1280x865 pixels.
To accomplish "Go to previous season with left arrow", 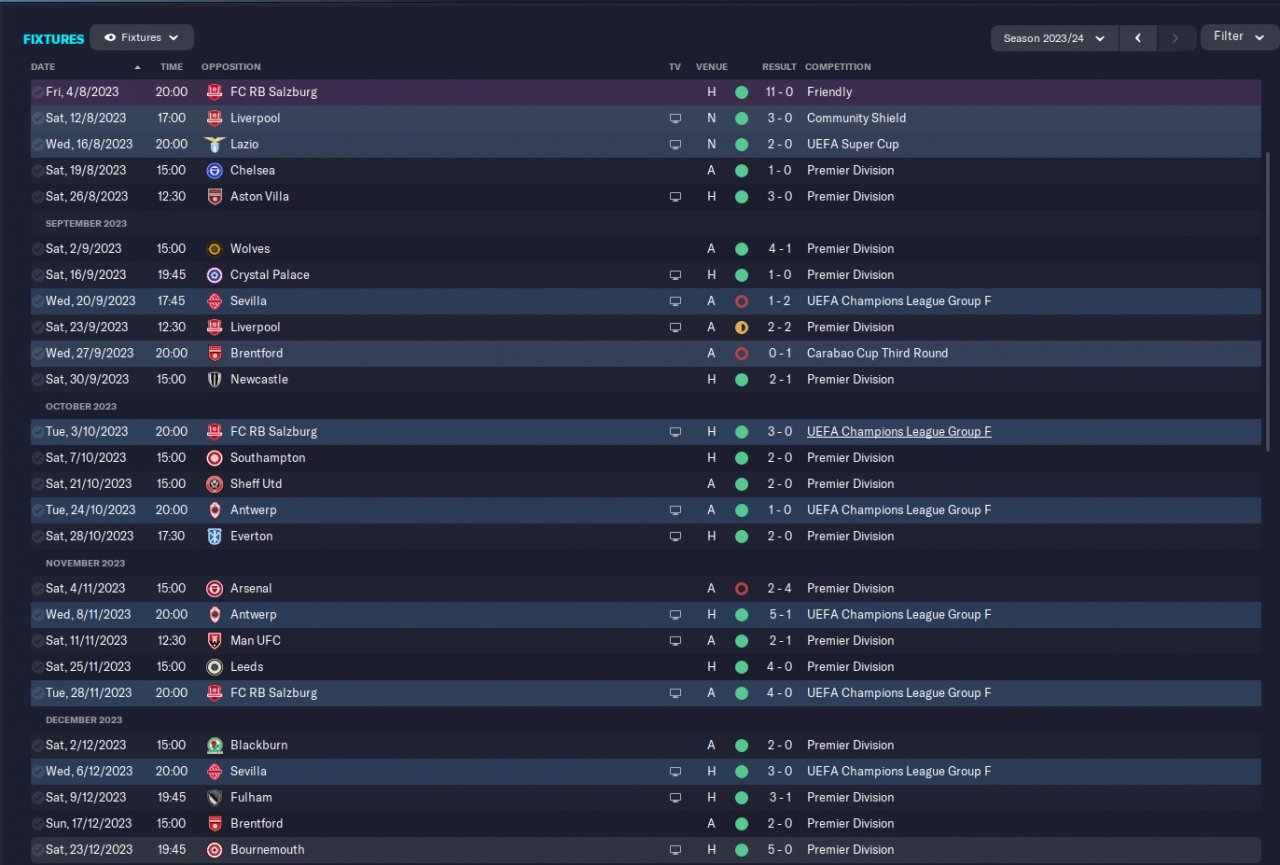I will (x=1138, y=38).
